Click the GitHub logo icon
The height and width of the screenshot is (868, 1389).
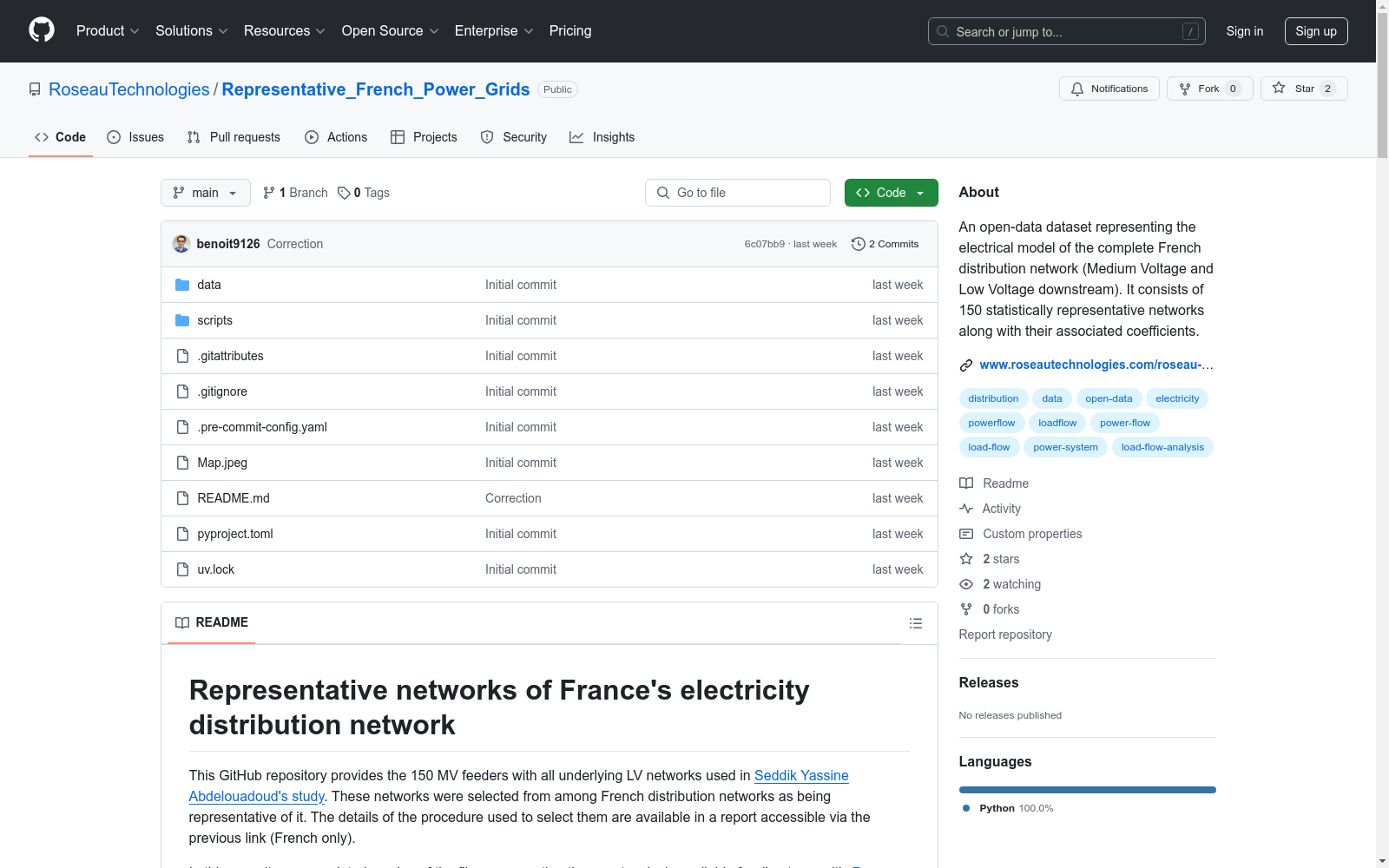[x=42, y=30]
